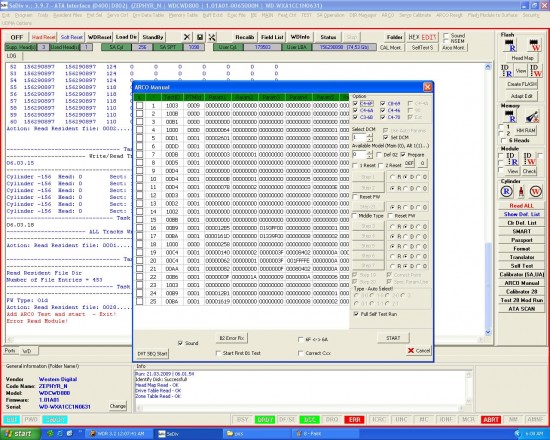Click the Cylinder read circle R icon
Viewport: 550px width, 440px height.
coord(506,192)
